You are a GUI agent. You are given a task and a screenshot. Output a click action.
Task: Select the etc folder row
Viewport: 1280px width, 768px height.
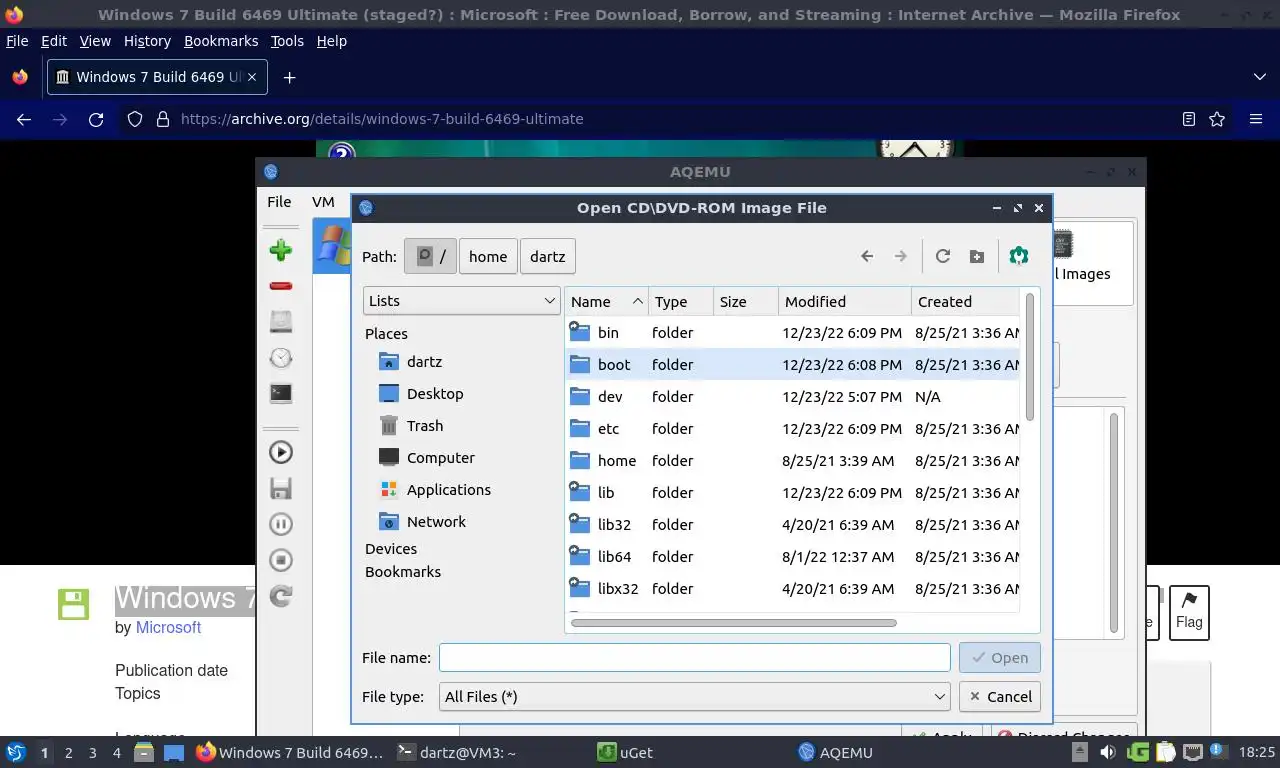(x=792, y=428)
